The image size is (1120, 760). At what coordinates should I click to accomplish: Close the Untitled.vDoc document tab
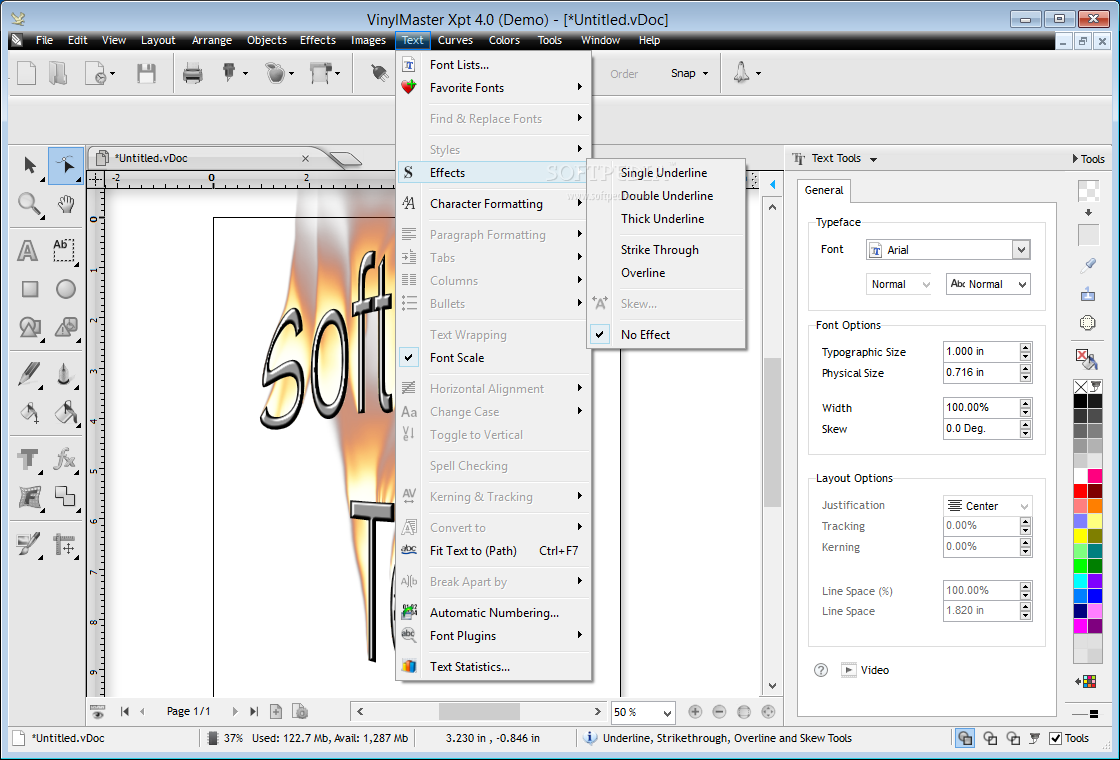tap(305, 159)
